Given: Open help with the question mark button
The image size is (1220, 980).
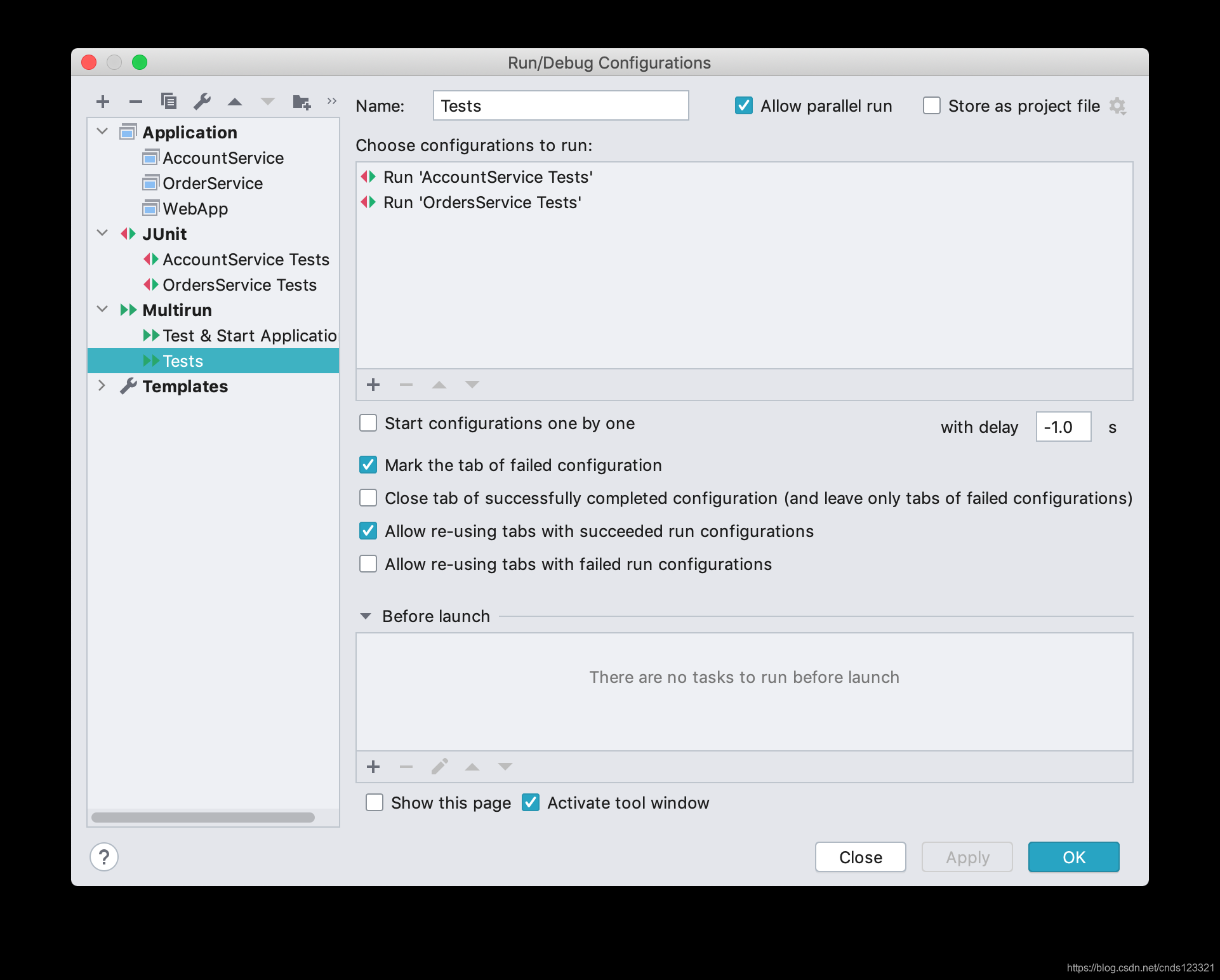Looking at the screenshot, I should pyautogui.click(x=104, y=857).
